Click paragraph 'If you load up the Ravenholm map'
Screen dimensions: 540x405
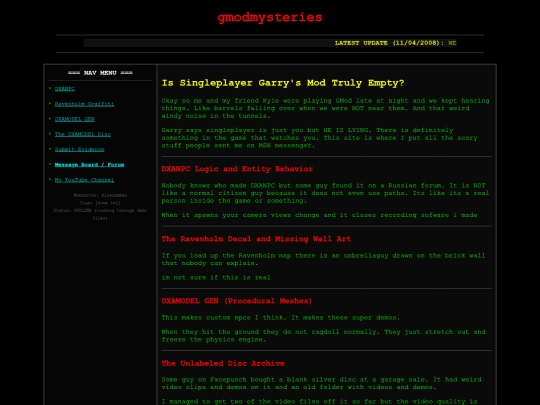323,259
